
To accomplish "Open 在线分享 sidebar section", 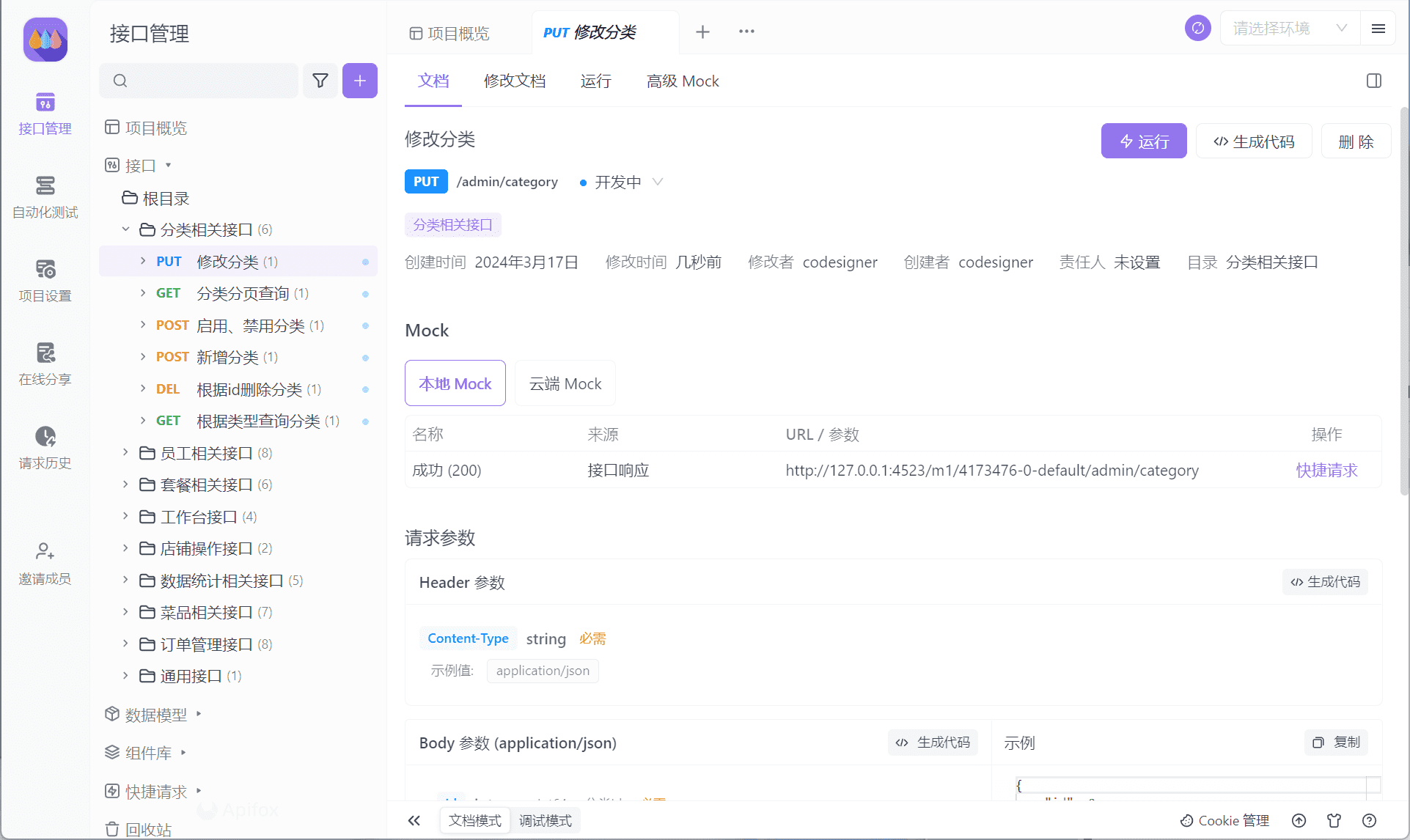I will point(45,365).
